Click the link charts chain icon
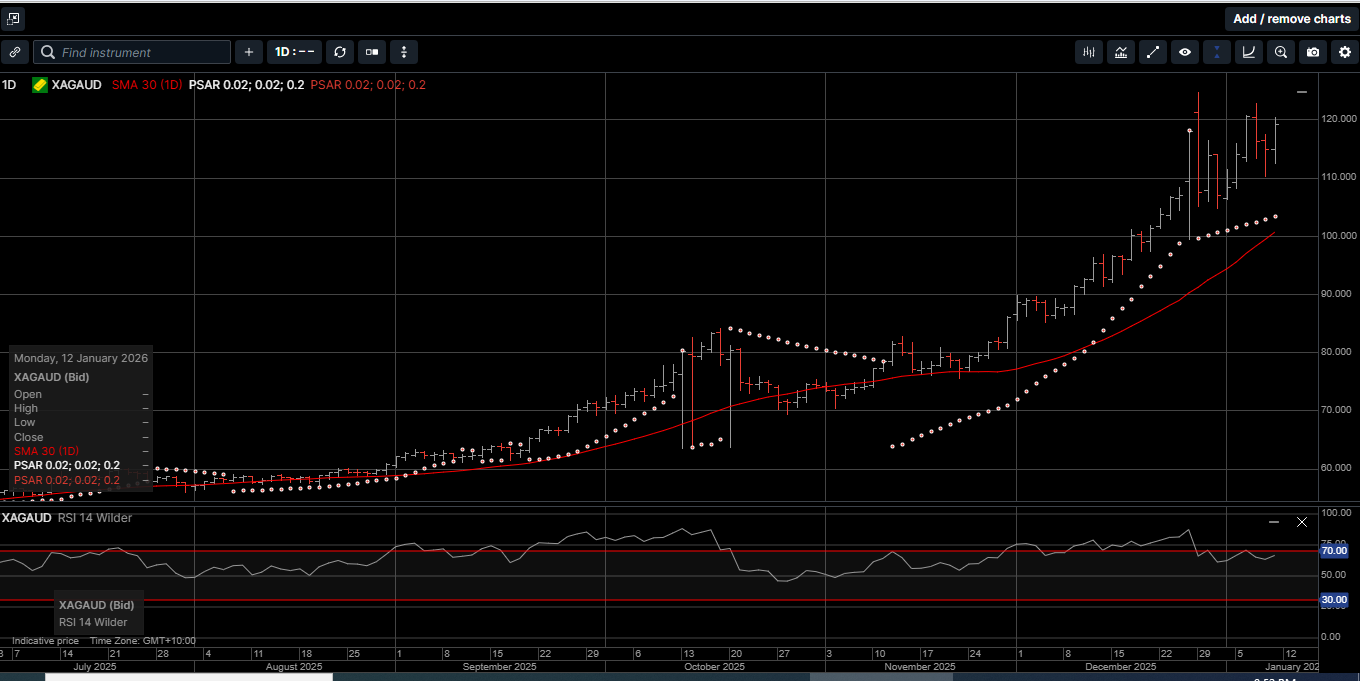The width and height of the screenshot is (1360, 681). [14, 52]
